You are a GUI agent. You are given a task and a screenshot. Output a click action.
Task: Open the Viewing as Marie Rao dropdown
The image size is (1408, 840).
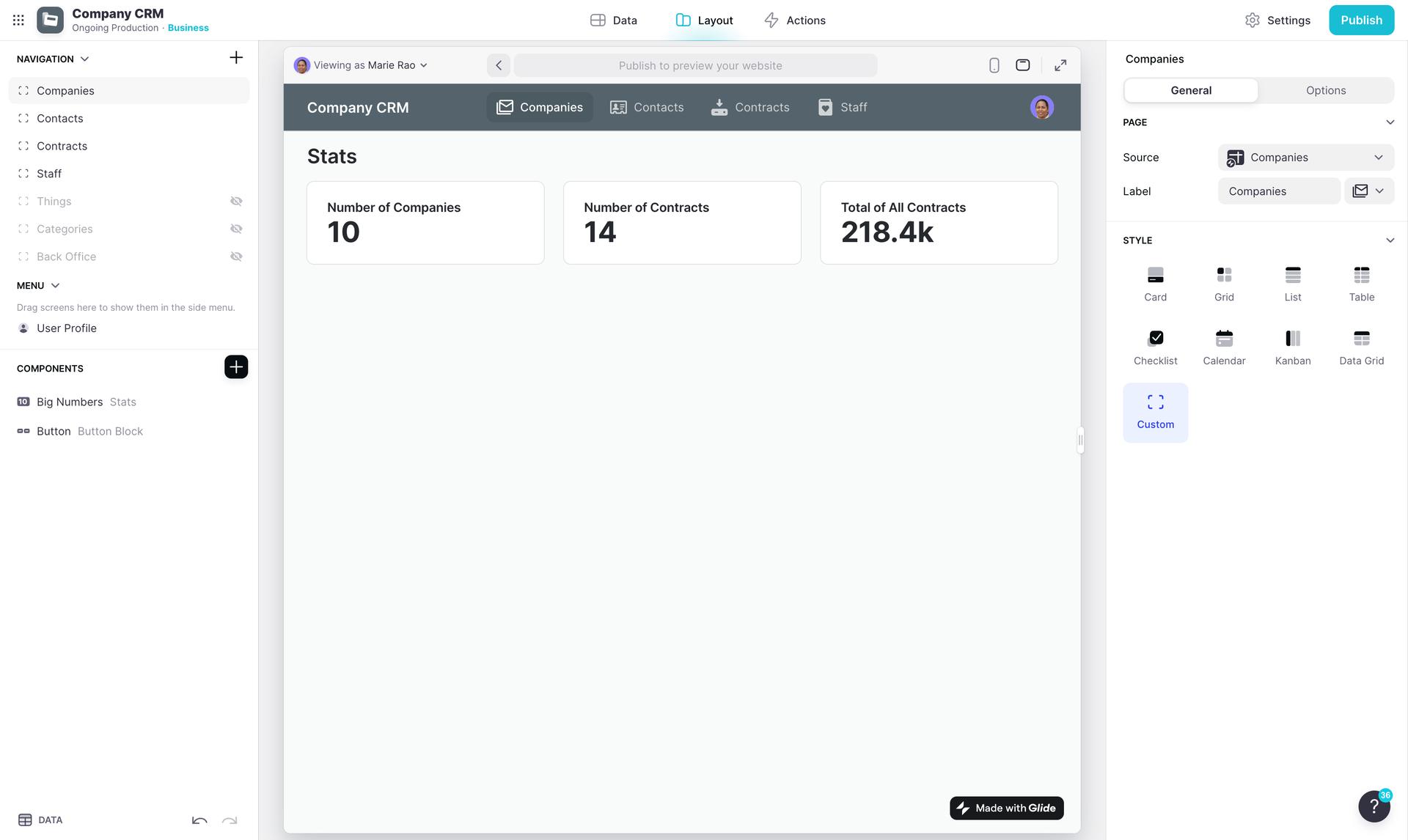click(x=361, y=65)
